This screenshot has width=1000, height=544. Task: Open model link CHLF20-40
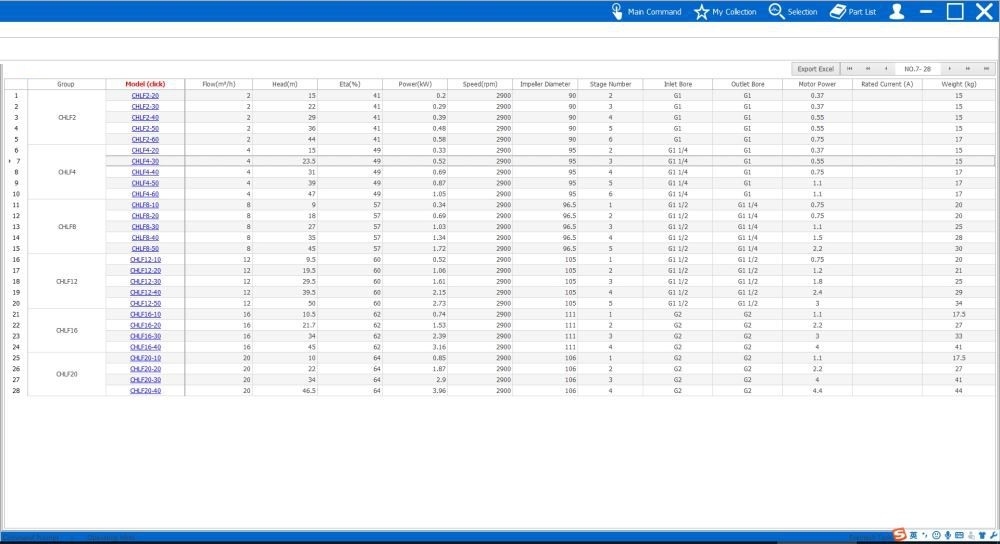(145, 391)
